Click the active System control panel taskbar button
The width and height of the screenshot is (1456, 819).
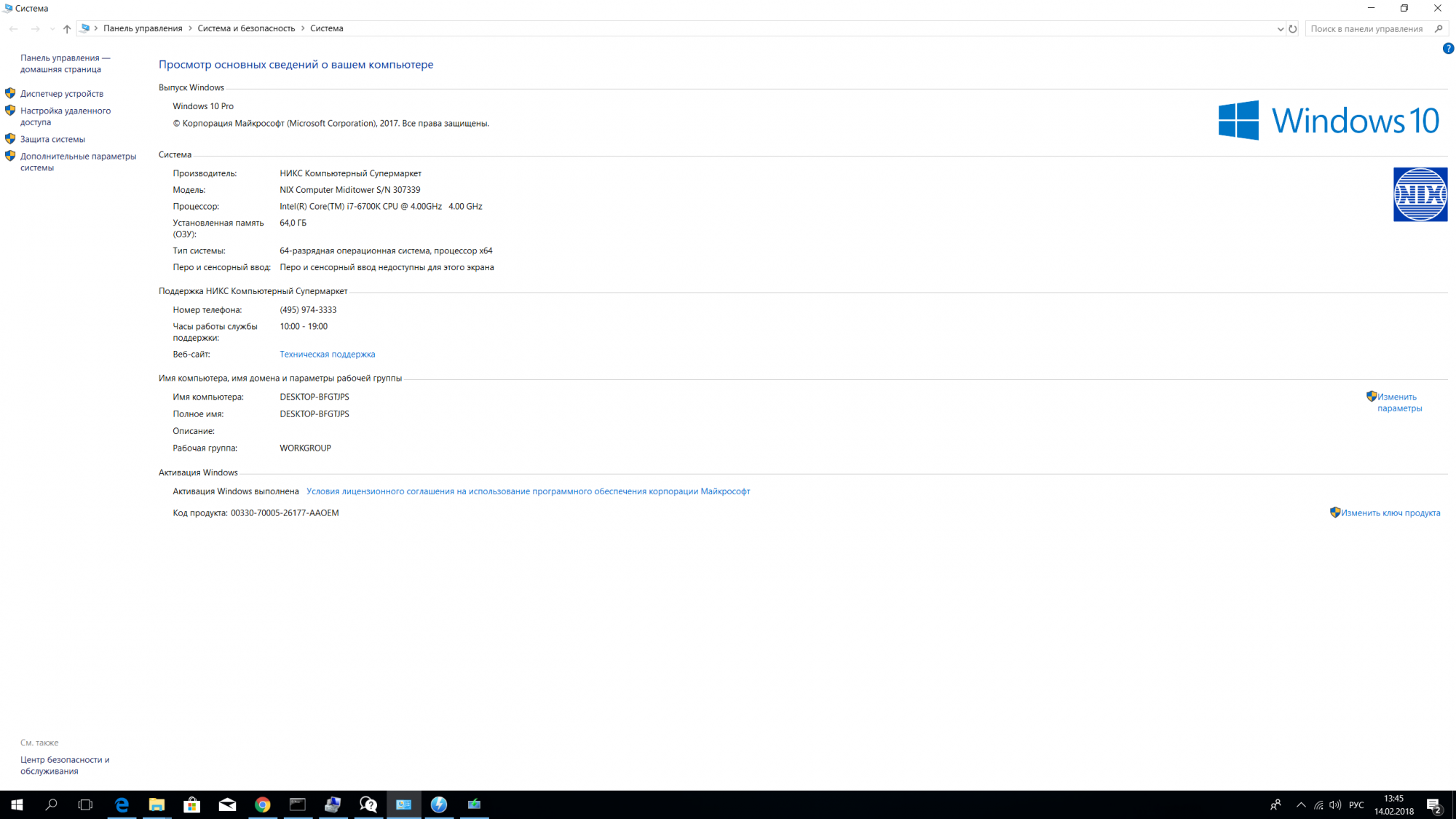404,804
